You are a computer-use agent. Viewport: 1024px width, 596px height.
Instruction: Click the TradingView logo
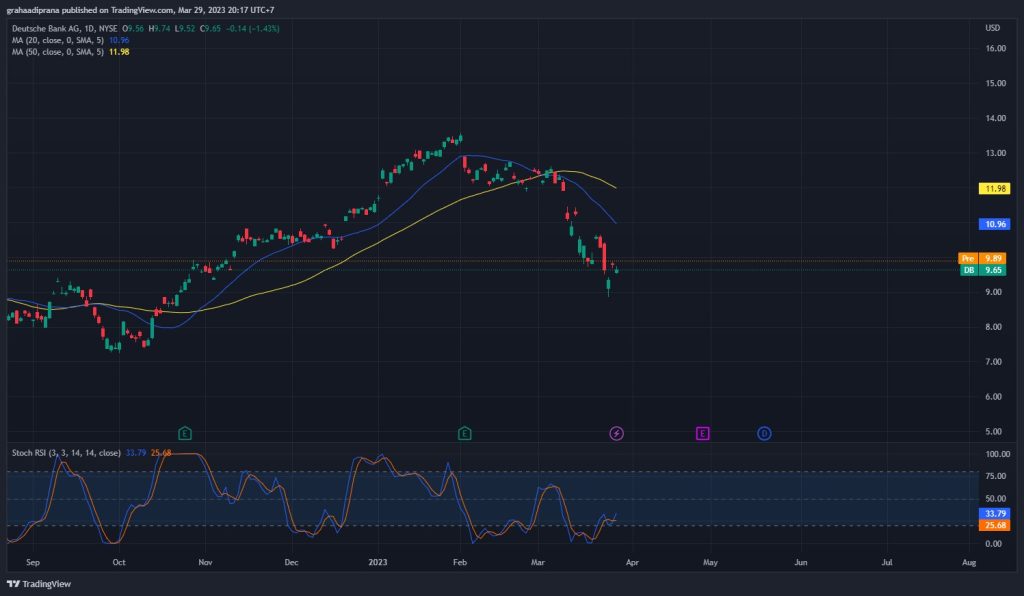click(39, 584)
